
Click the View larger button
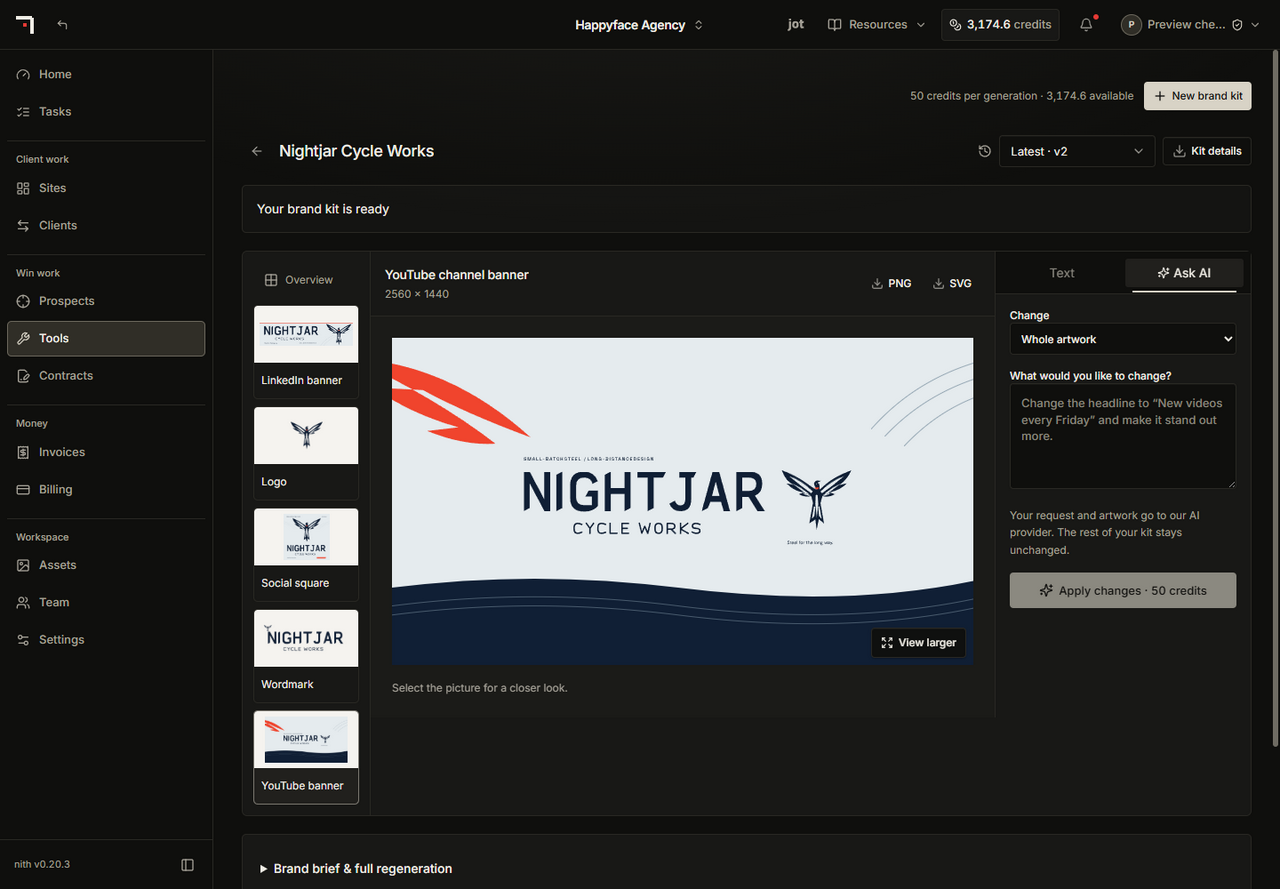[x=919, y=642]
